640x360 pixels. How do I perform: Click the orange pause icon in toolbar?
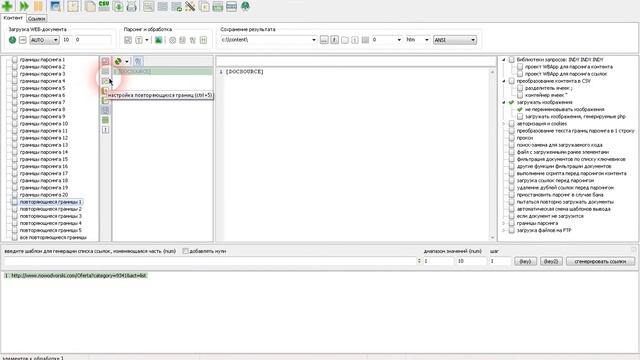[38, 6]
